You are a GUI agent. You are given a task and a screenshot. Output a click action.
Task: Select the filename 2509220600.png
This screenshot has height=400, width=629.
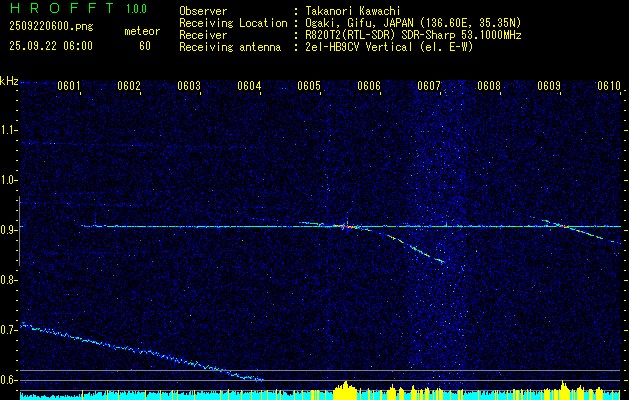[51, 27]
